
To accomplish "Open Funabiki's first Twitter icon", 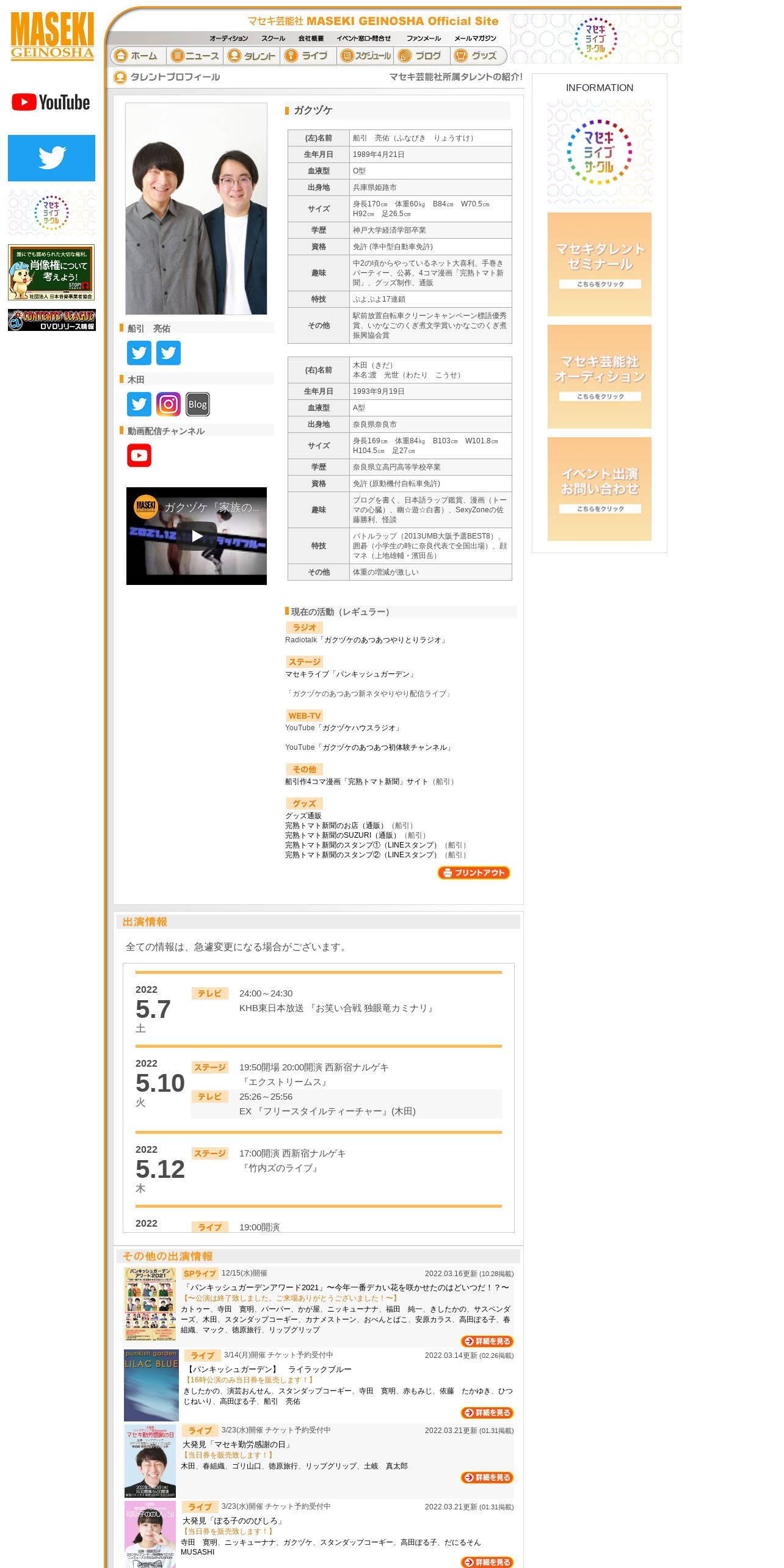I will (x=139, y=353).
